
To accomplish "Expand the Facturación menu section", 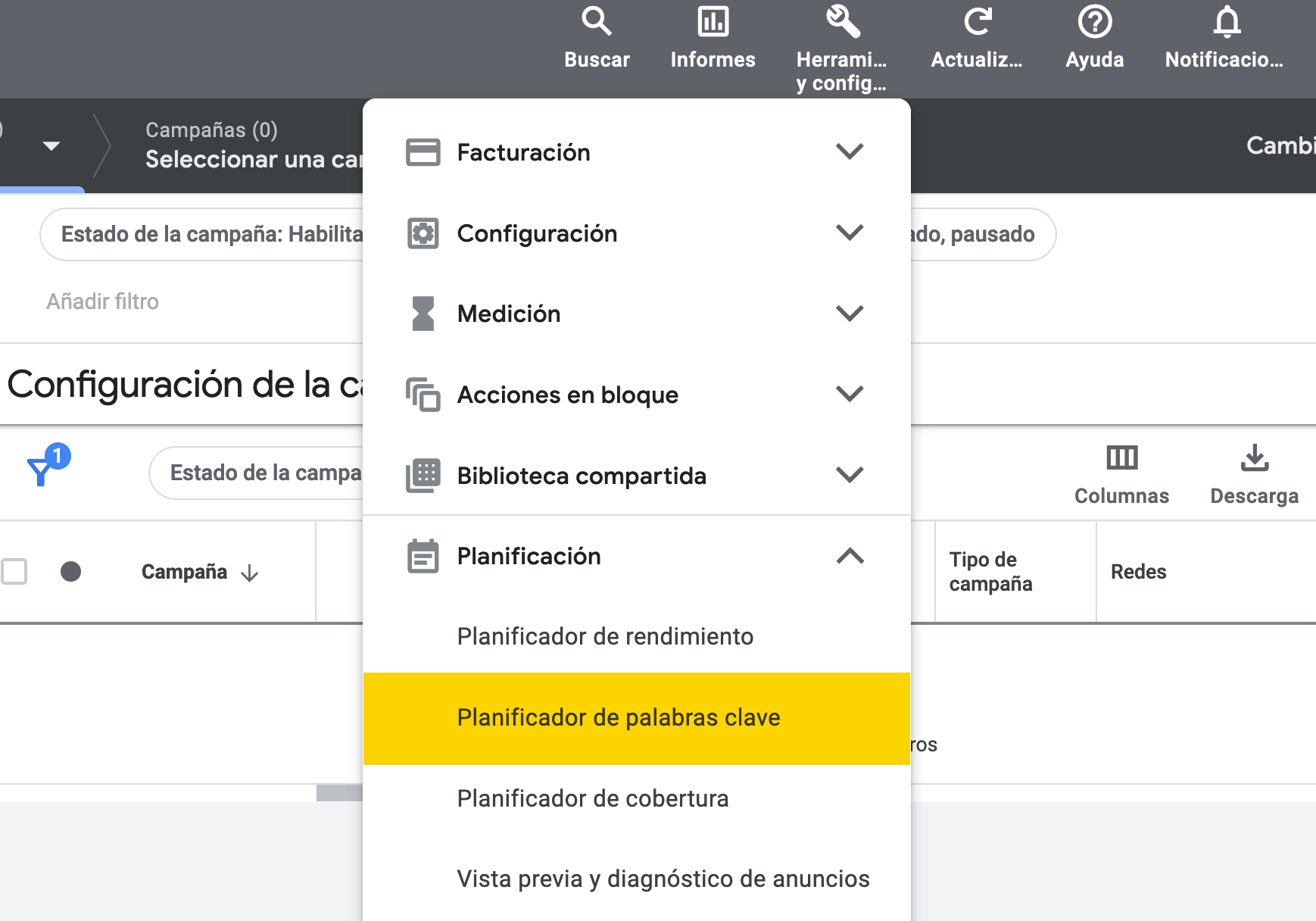I will 850,151.
